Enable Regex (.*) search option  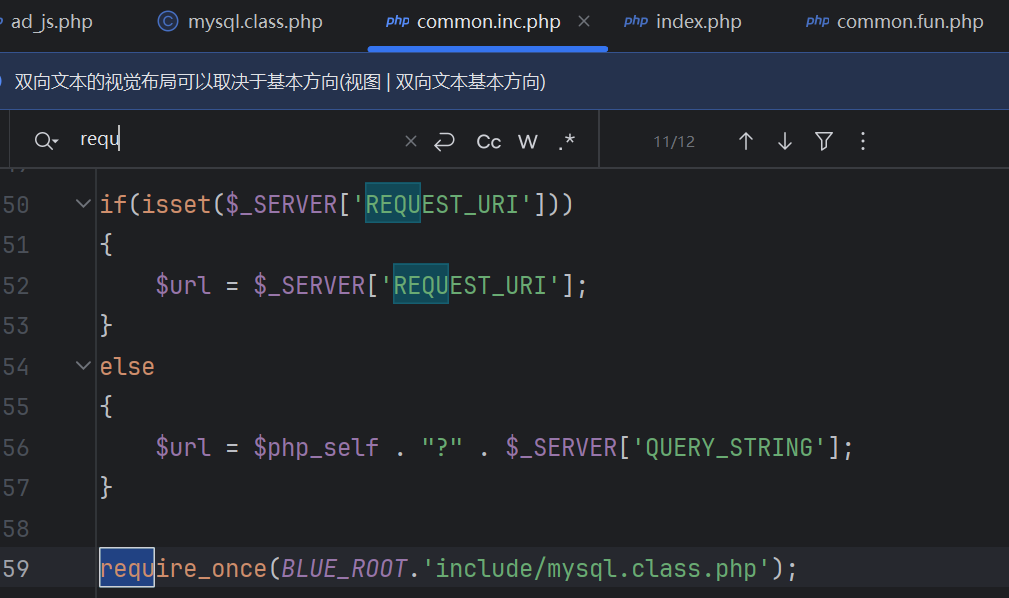pyautogui.click(x=566, y=141)
